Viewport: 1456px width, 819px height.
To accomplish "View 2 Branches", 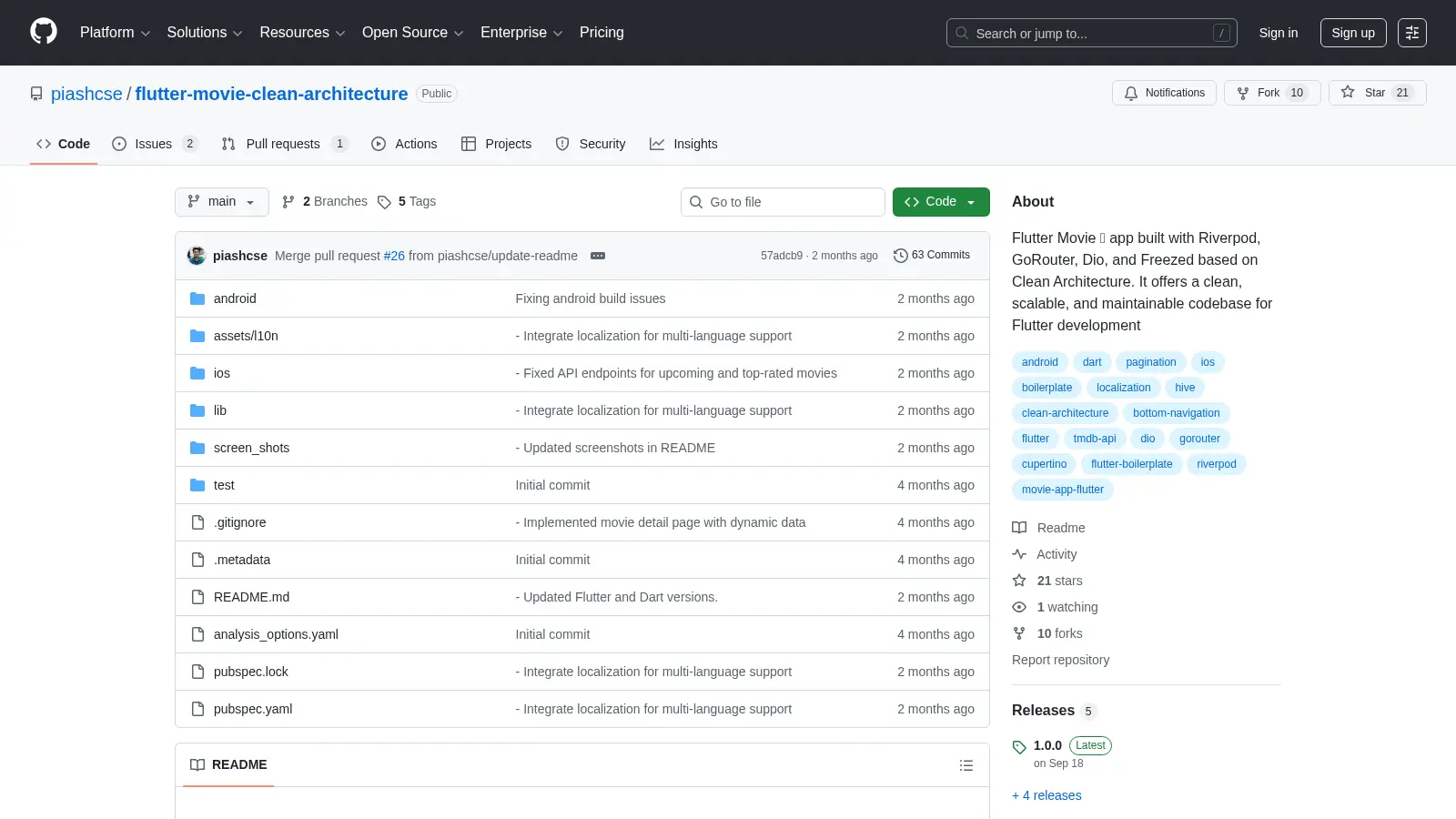I will point(325,202).
